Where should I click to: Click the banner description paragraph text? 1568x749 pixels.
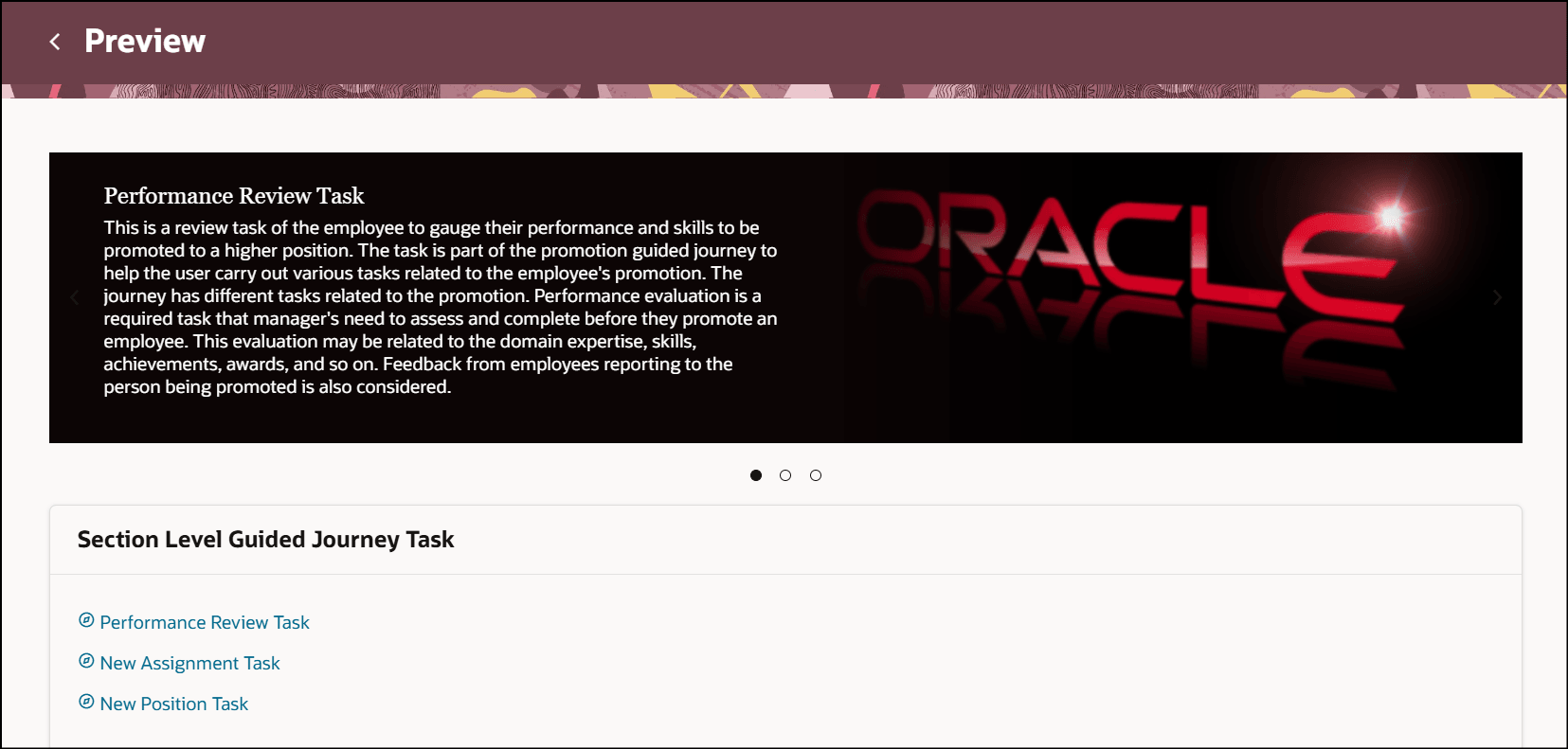[x=441, y=308]
